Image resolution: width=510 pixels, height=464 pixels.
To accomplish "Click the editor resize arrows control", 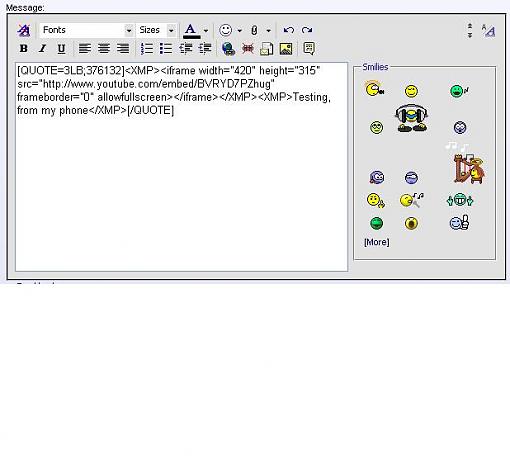I will (470, 31).
